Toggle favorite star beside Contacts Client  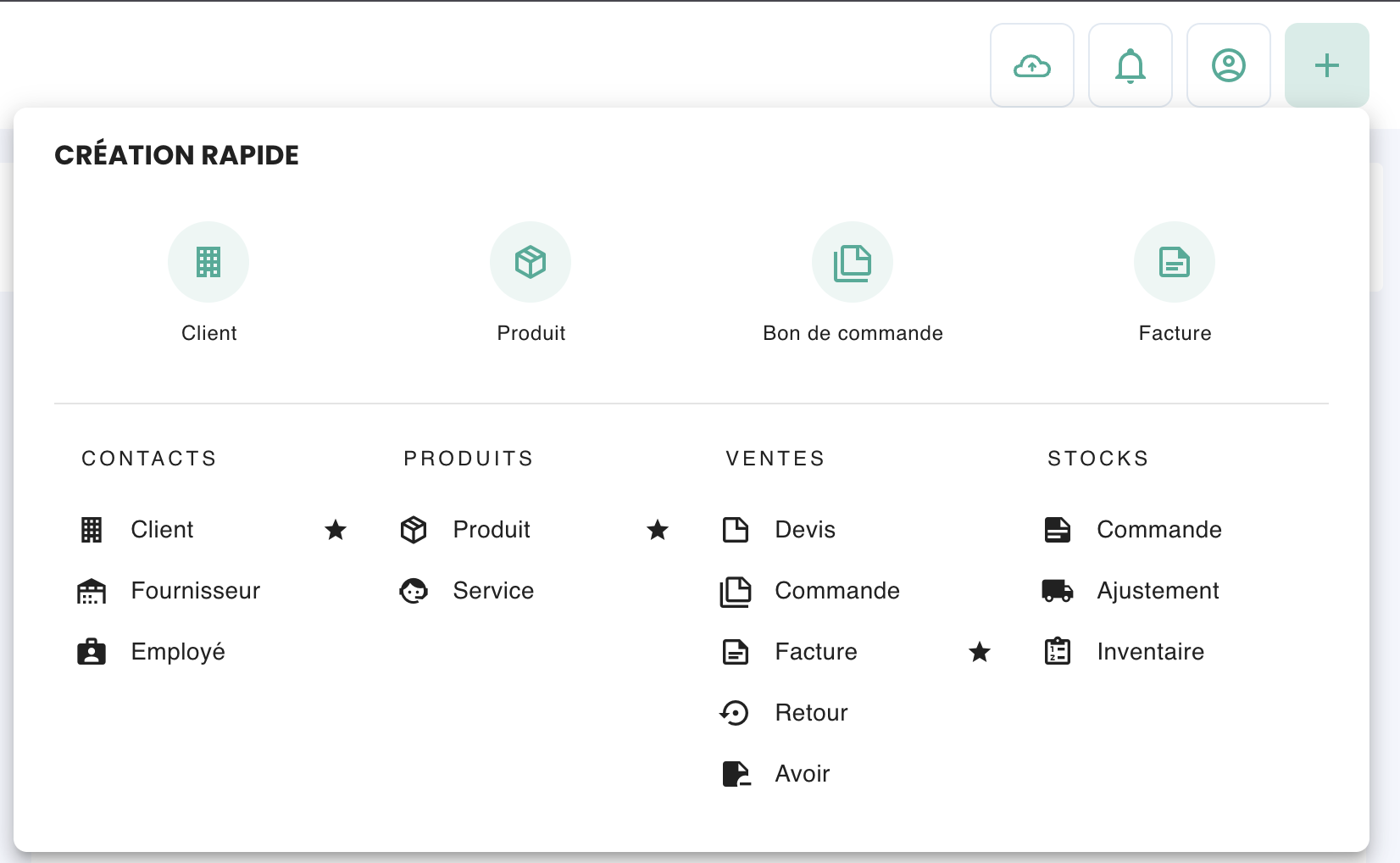tap(336, 530)
